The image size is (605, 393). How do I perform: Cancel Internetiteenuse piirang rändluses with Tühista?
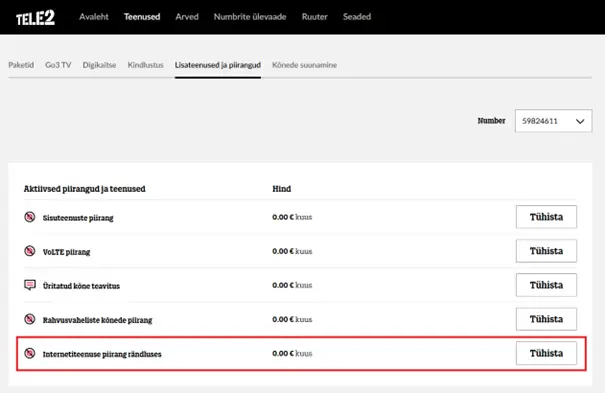[546, 353]
